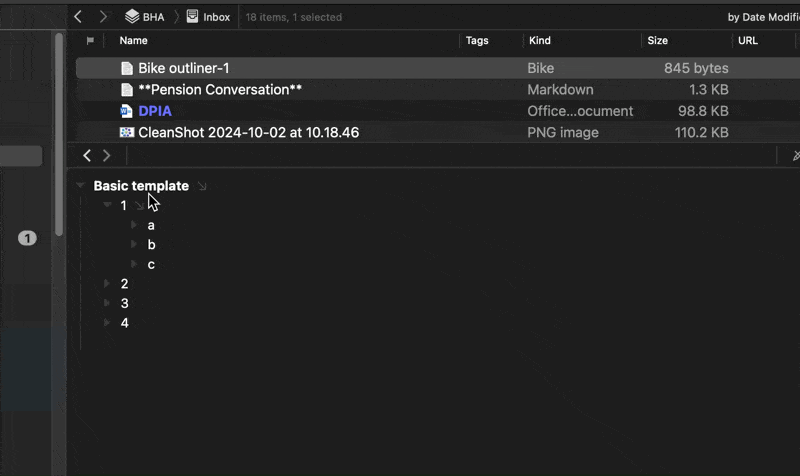
Task: Sort list by Name column
Action: click(x=134, y=40)
